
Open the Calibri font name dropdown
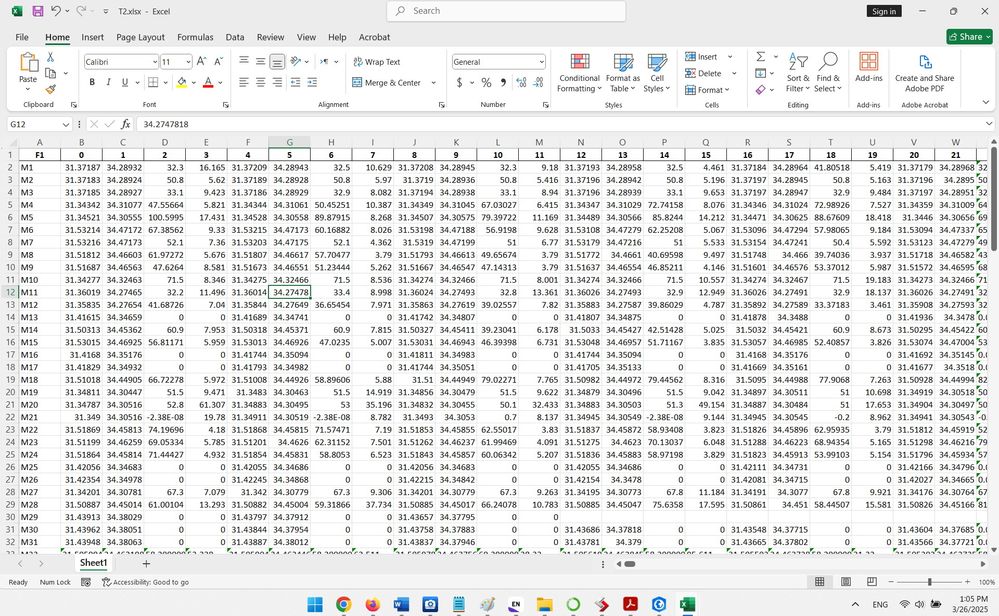tap(155, 62)
